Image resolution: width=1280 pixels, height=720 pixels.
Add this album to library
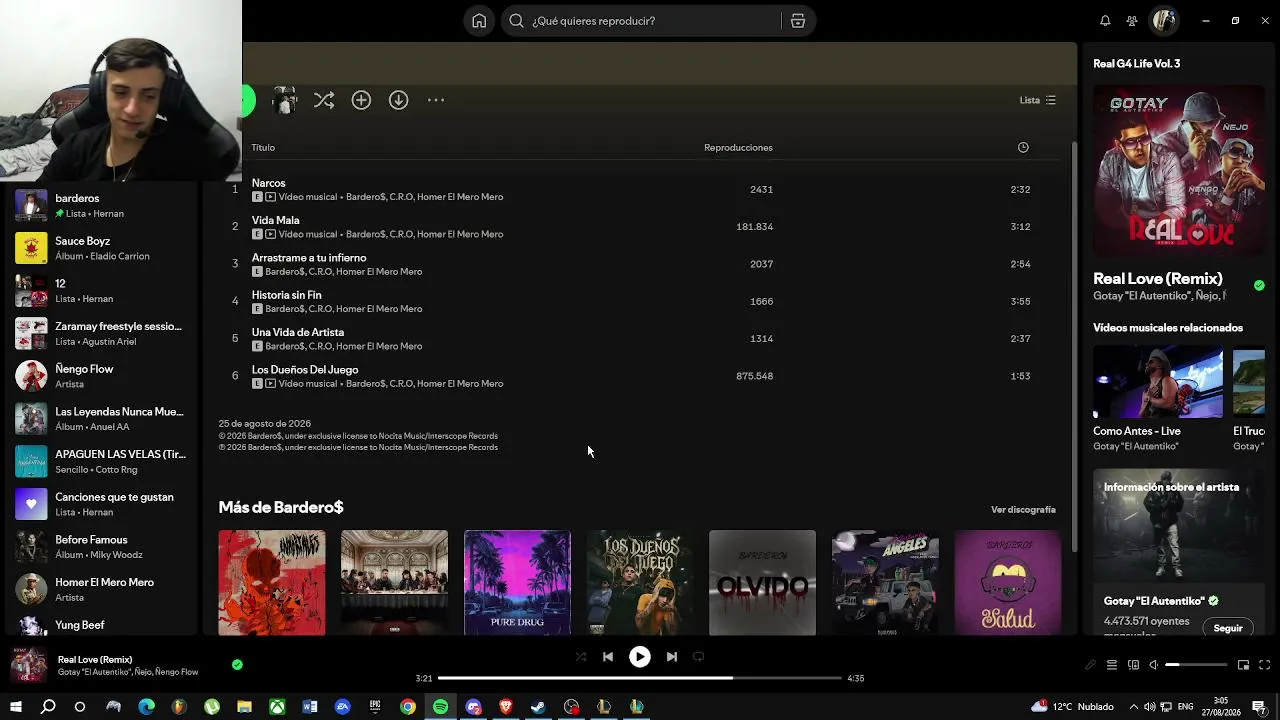(x=361, y=100)
